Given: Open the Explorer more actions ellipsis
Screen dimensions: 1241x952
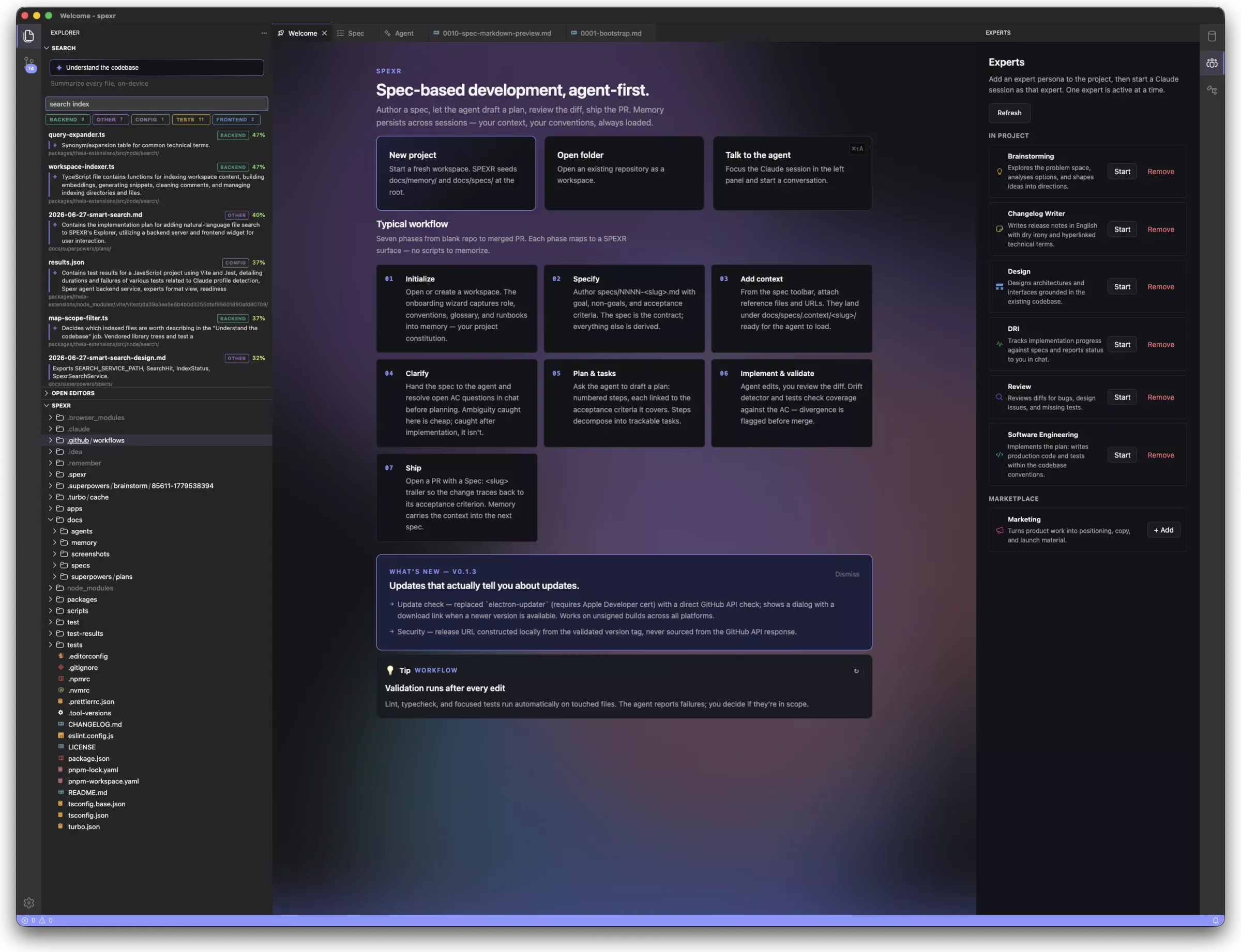Looking at the screenshot, I should click(x=264, y=33).
